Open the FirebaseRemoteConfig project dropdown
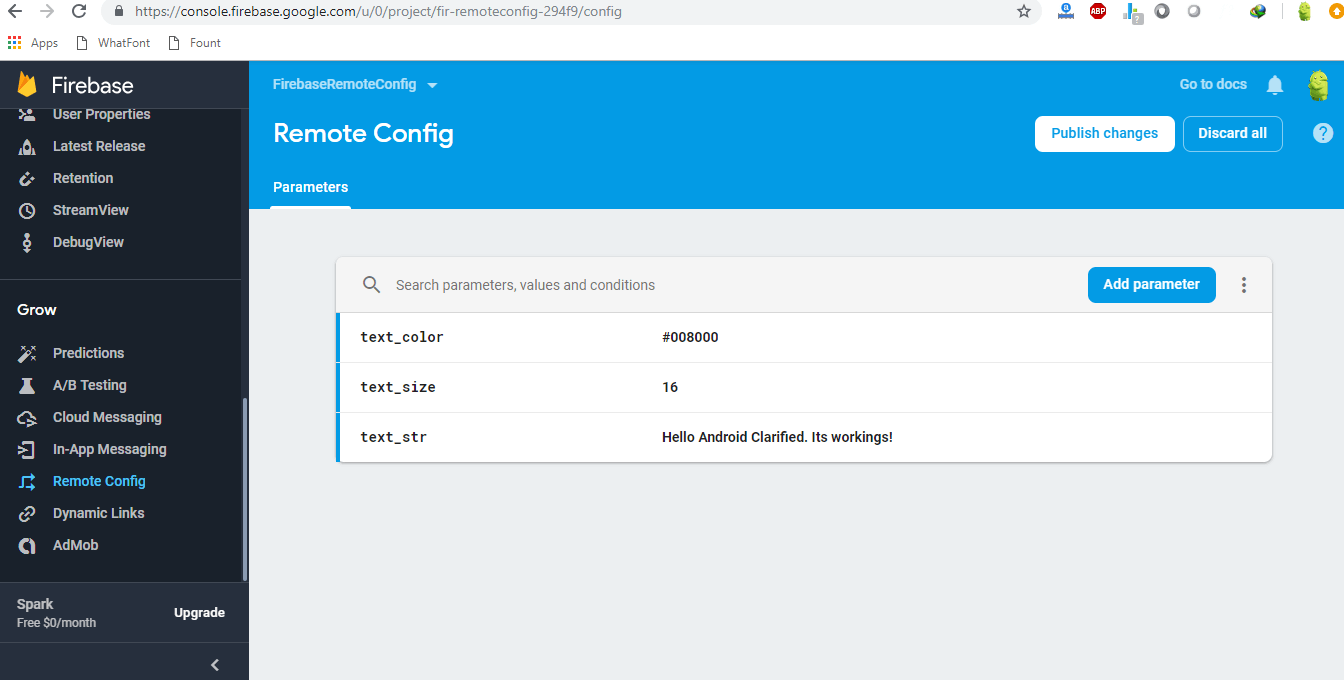 (355, 85)
